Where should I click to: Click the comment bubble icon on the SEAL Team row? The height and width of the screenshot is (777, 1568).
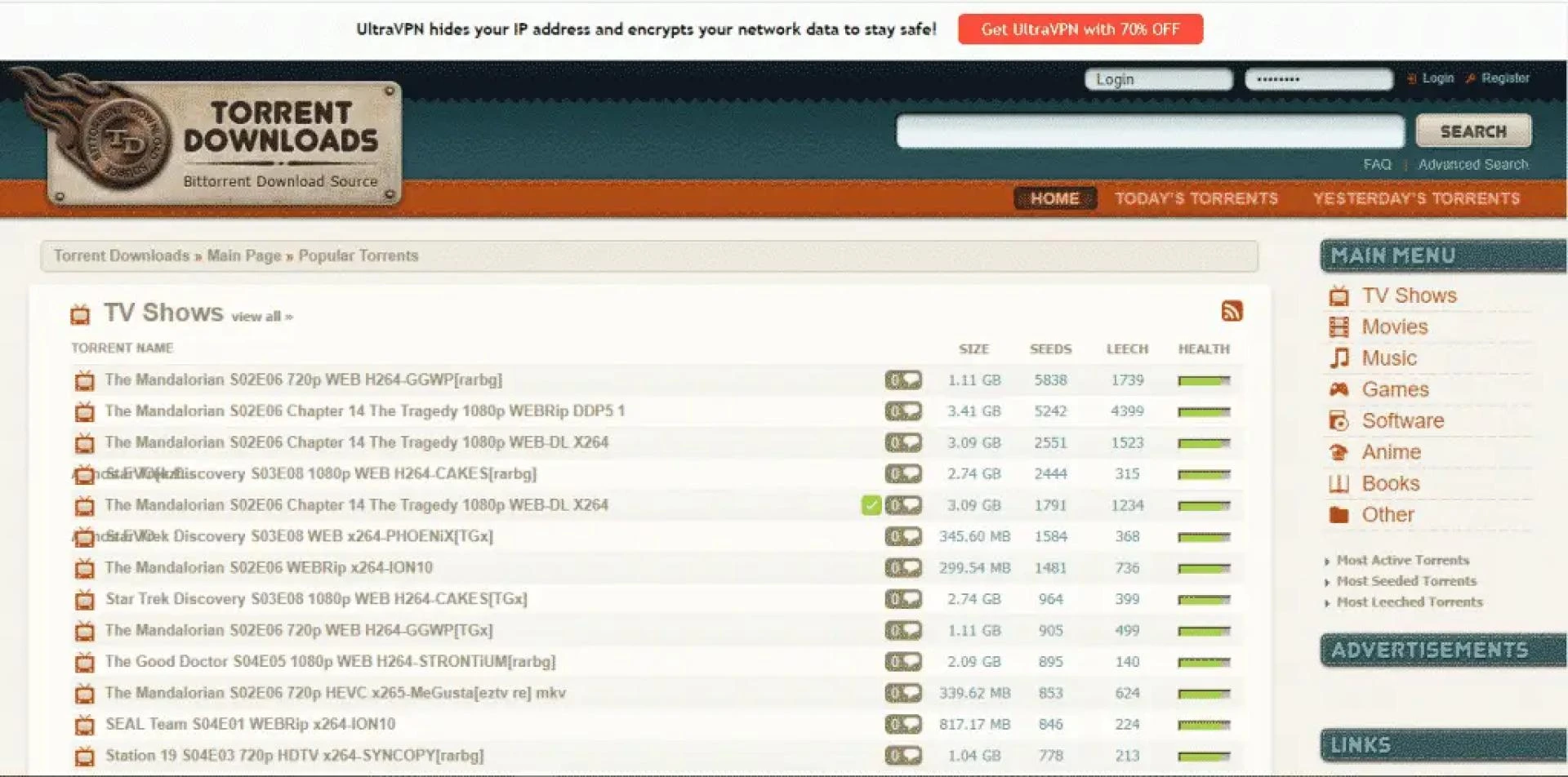tap(902, 724)
